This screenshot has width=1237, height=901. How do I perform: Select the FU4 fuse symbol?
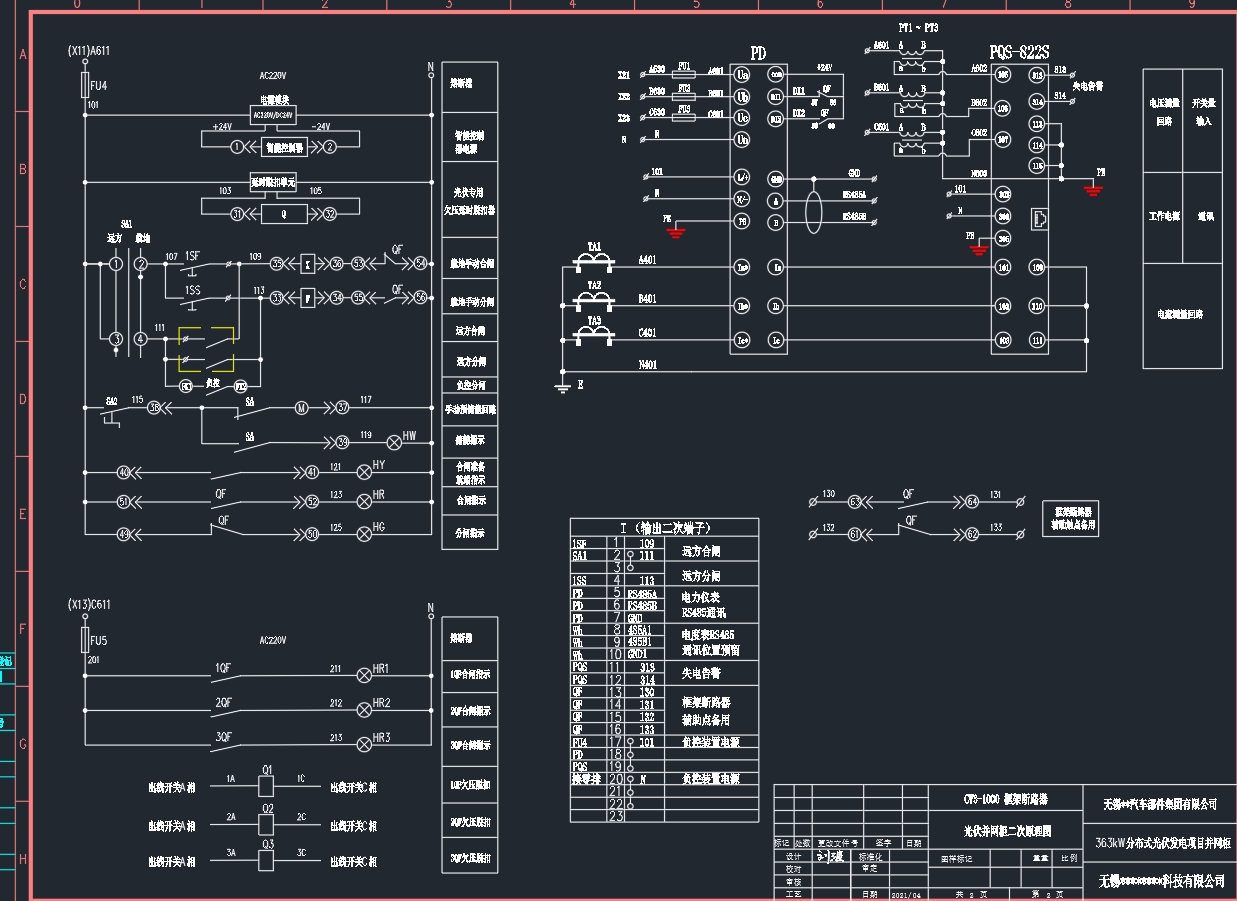[x=84, y=86]
